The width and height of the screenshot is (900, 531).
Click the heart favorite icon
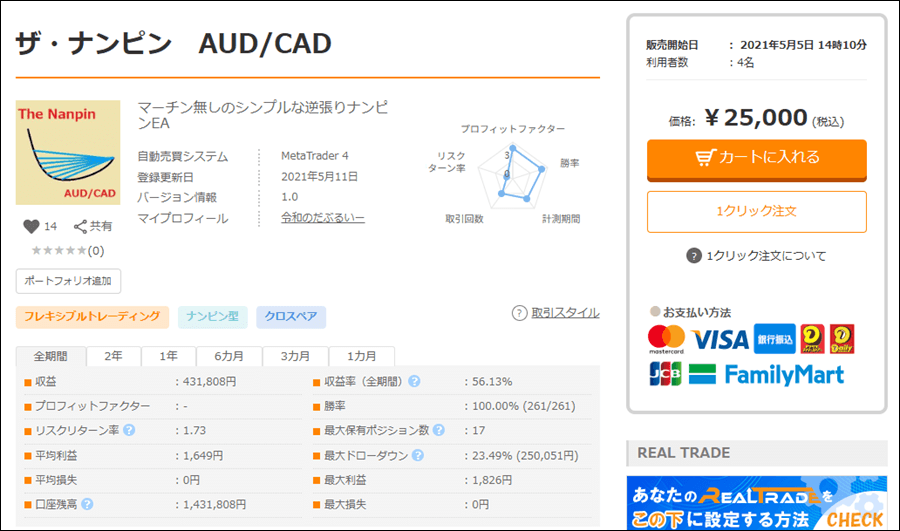click(31, 226)
